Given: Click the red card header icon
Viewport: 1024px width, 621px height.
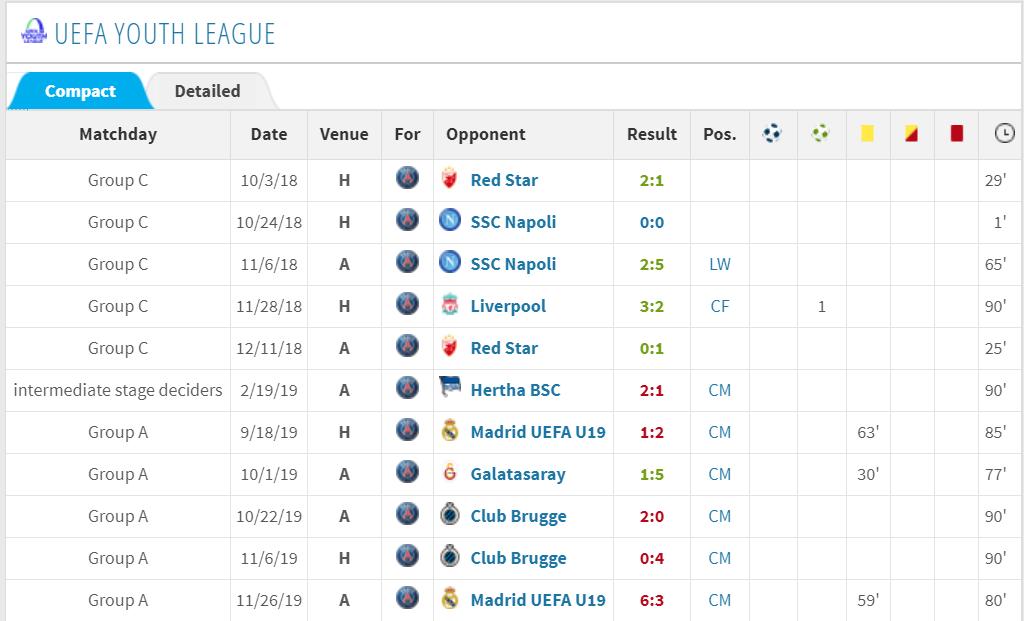Looking at the screenshot, I should pos(956,133).
